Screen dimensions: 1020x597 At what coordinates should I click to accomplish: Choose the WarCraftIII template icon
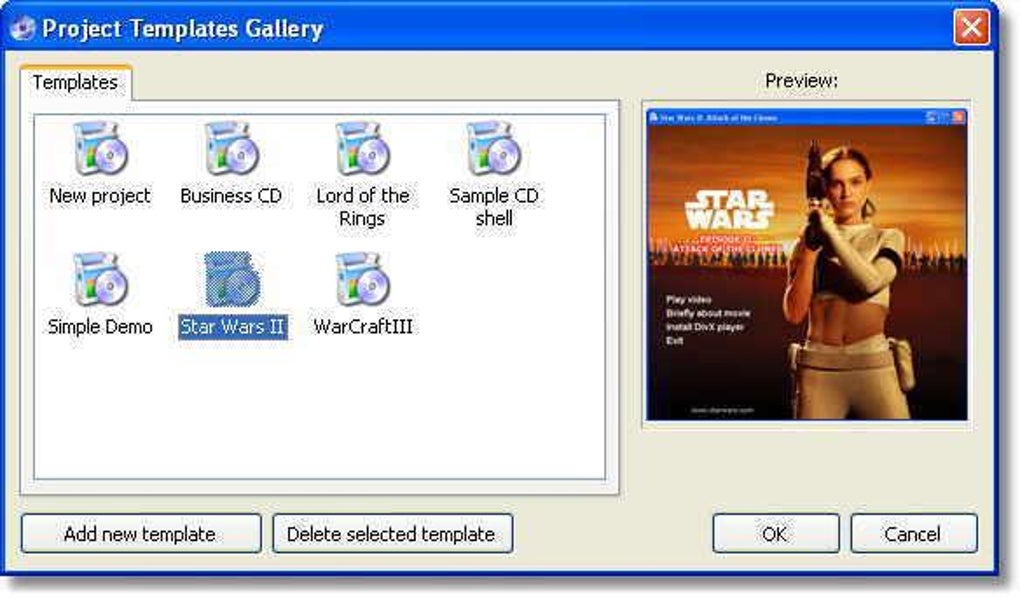click(x=362, y=280)
